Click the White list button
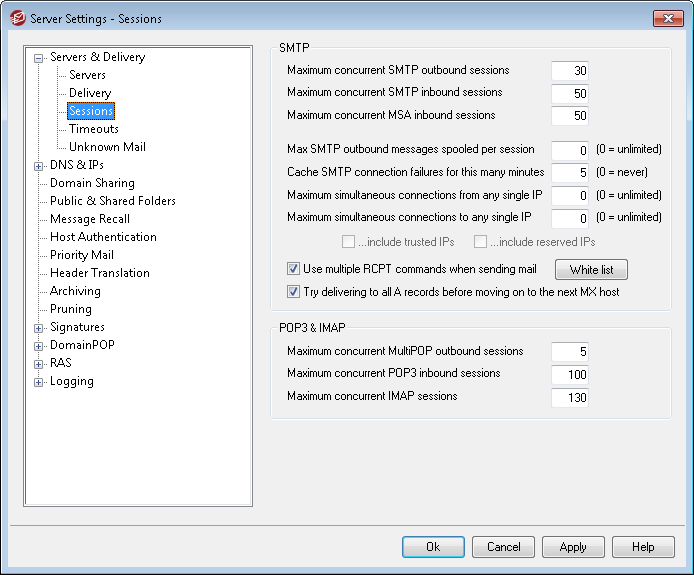The width and height of the screenshot is (694, 575). coord(591,270)
